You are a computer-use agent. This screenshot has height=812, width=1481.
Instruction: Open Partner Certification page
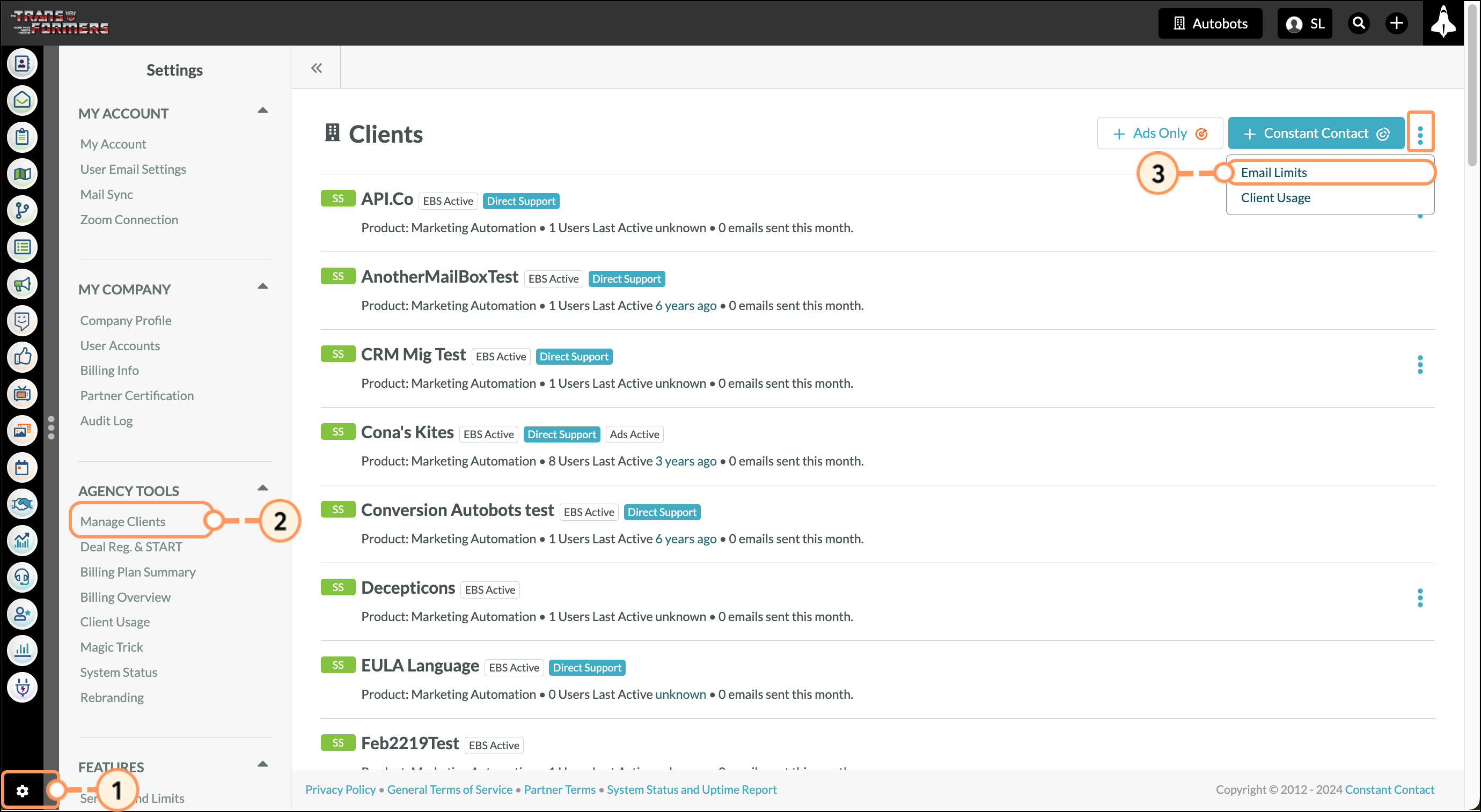(x=137, y=395)
